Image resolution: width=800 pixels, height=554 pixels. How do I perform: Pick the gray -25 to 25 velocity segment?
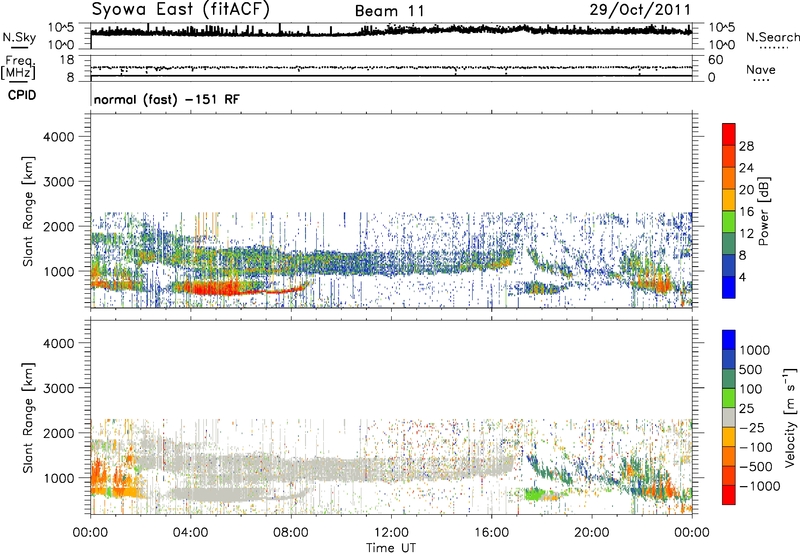(729, 417)
